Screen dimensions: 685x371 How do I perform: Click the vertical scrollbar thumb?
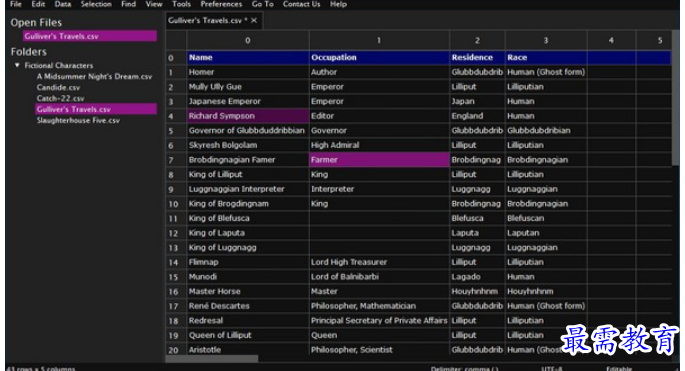pyautogui.click(x=676, y=98)
